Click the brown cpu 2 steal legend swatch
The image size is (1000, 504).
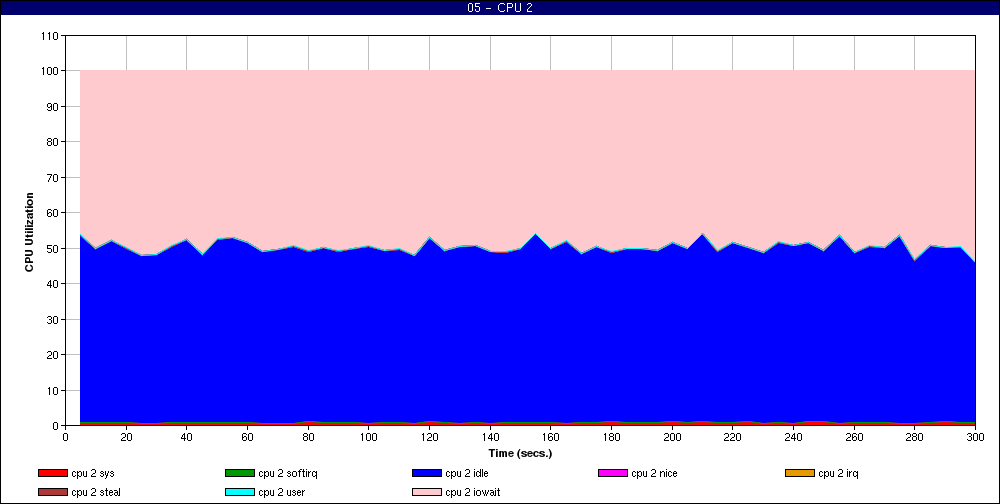point(53,492)
